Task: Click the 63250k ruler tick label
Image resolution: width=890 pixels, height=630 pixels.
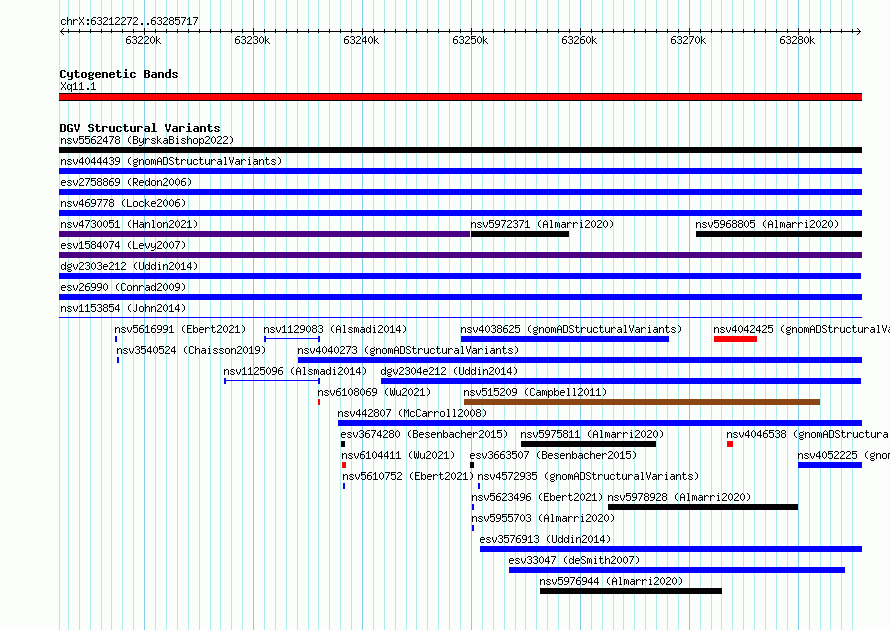Action: [470, 40]
